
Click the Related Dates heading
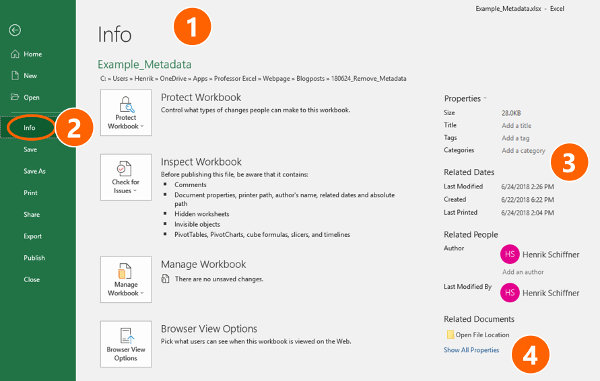(x=469, y=172)
